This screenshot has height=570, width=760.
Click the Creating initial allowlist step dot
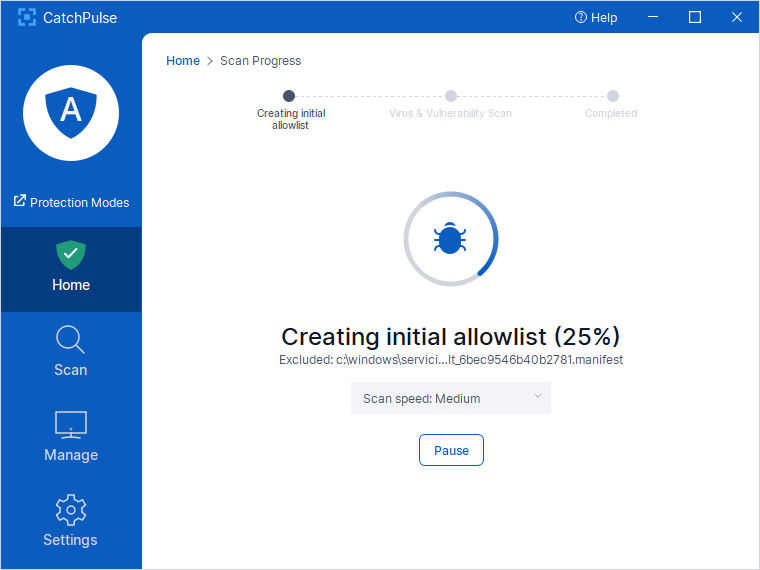289,96
